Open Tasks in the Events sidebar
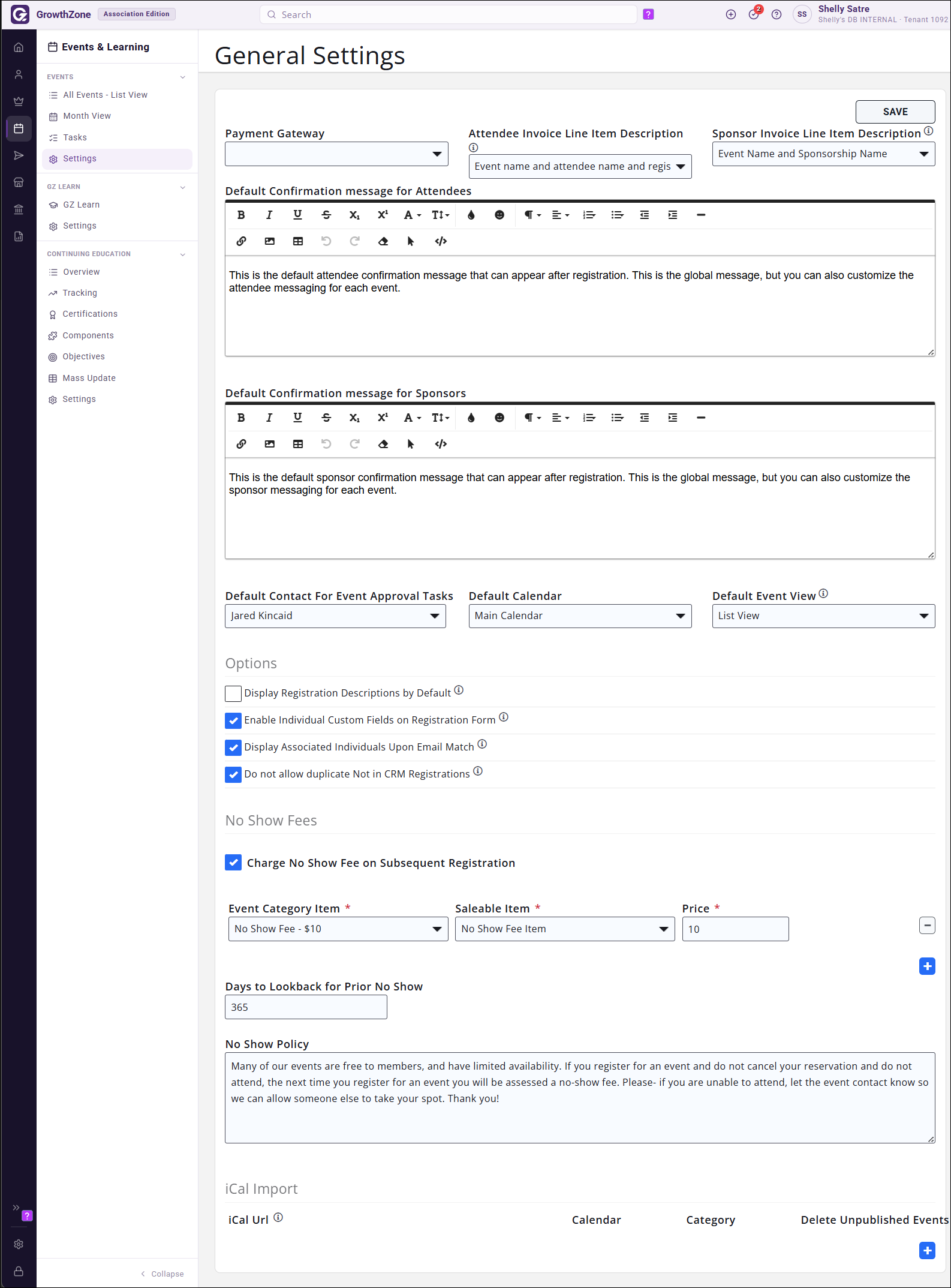This screenshot has height=1288, width=951. click(75, 137)
